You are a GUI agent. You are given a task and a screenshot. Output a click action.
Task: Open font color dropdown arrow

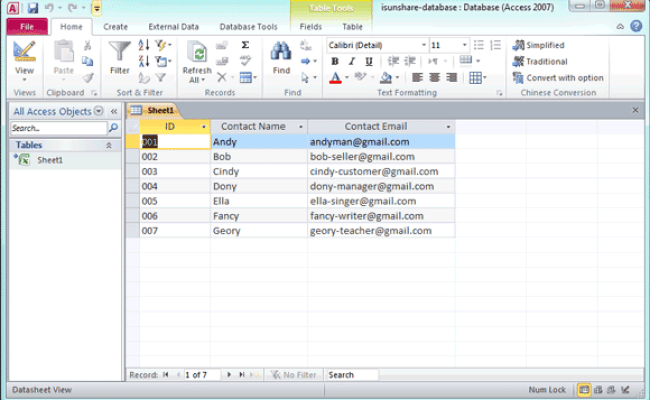pyautogui.click(x=347, y=78)
